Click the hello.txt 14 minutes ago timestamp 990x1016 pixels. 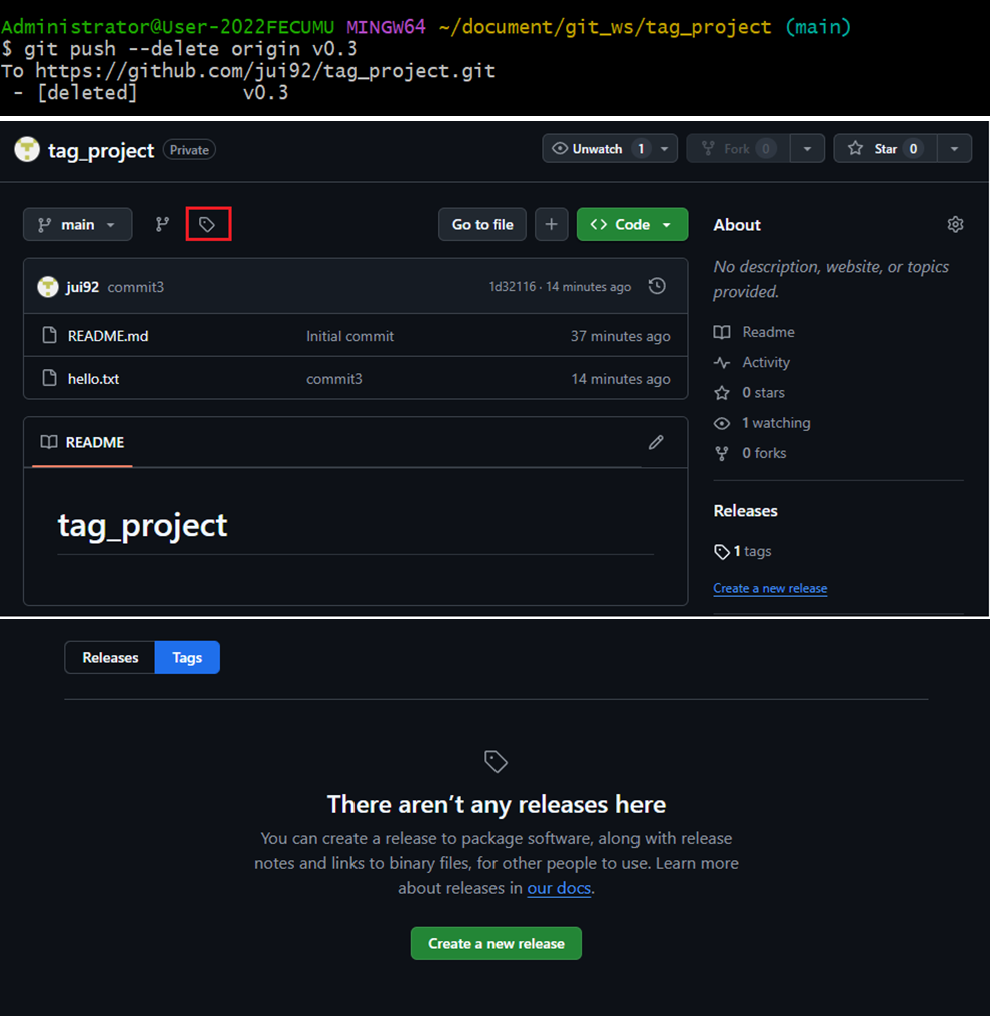point(621,378)
